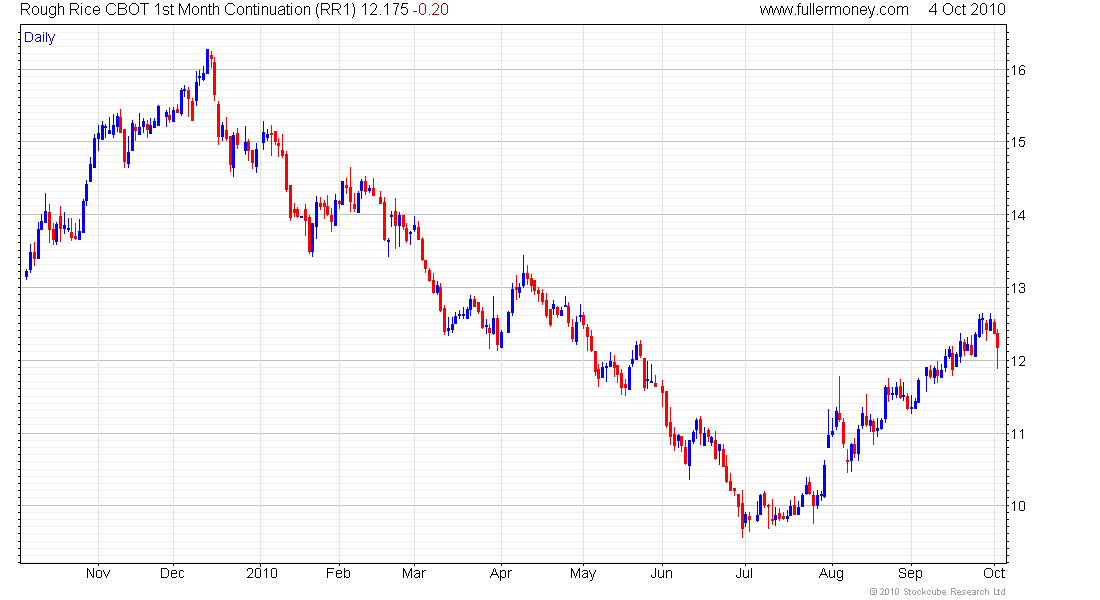Click the y-axis label 11
The height and width of the screenshot is (600, 1100).
[x=1017, y=434]
